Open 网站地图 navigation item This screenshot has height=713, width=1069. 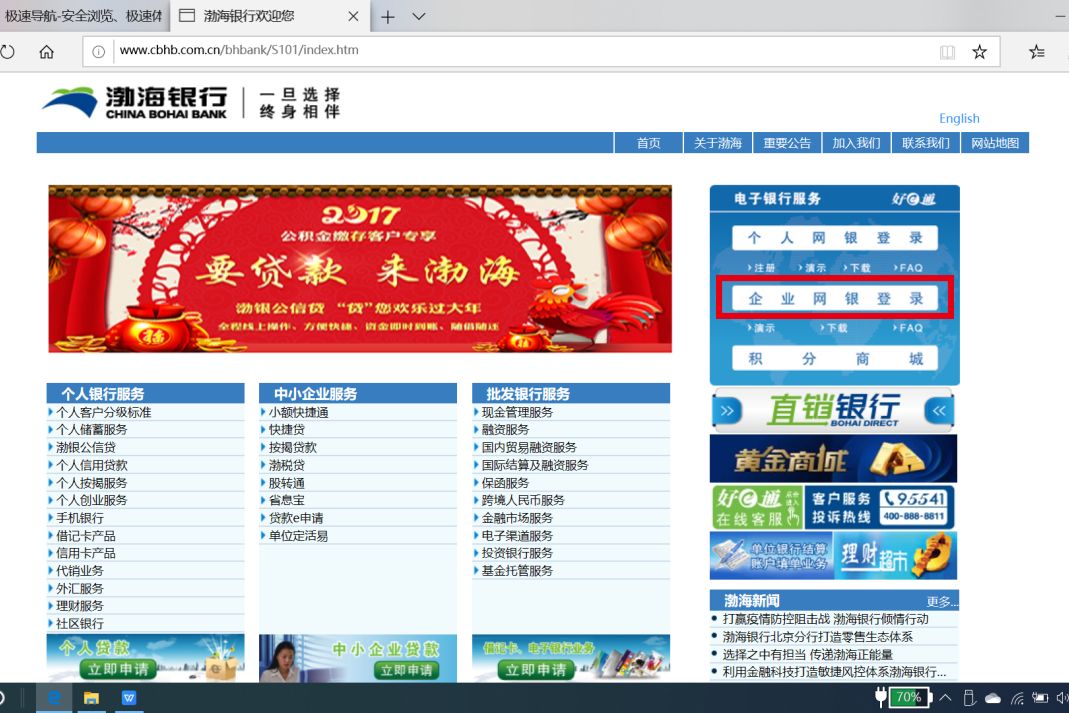(x=995, y=143)
